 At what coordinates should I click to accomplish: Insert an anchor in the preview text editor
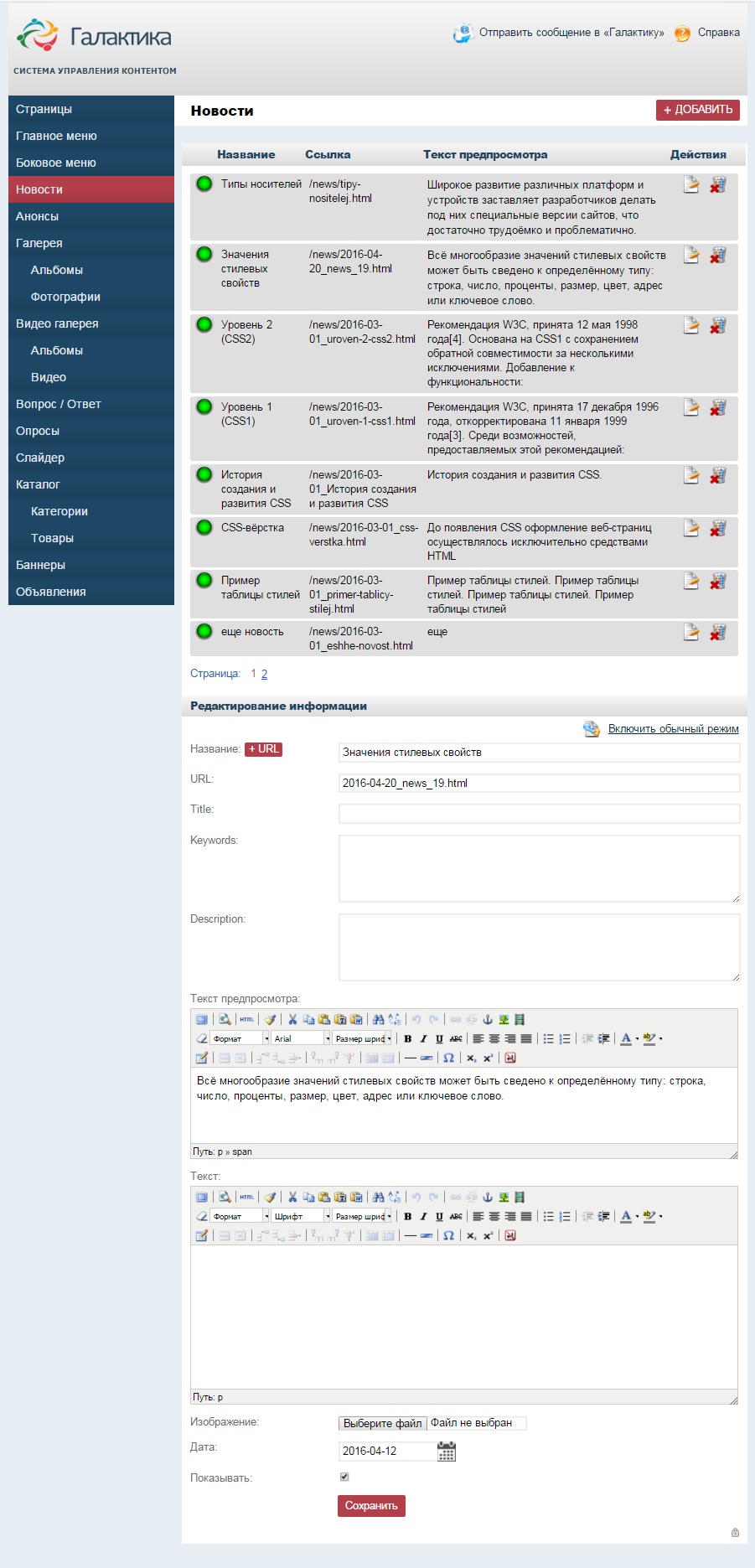[x=488, y=1019]
